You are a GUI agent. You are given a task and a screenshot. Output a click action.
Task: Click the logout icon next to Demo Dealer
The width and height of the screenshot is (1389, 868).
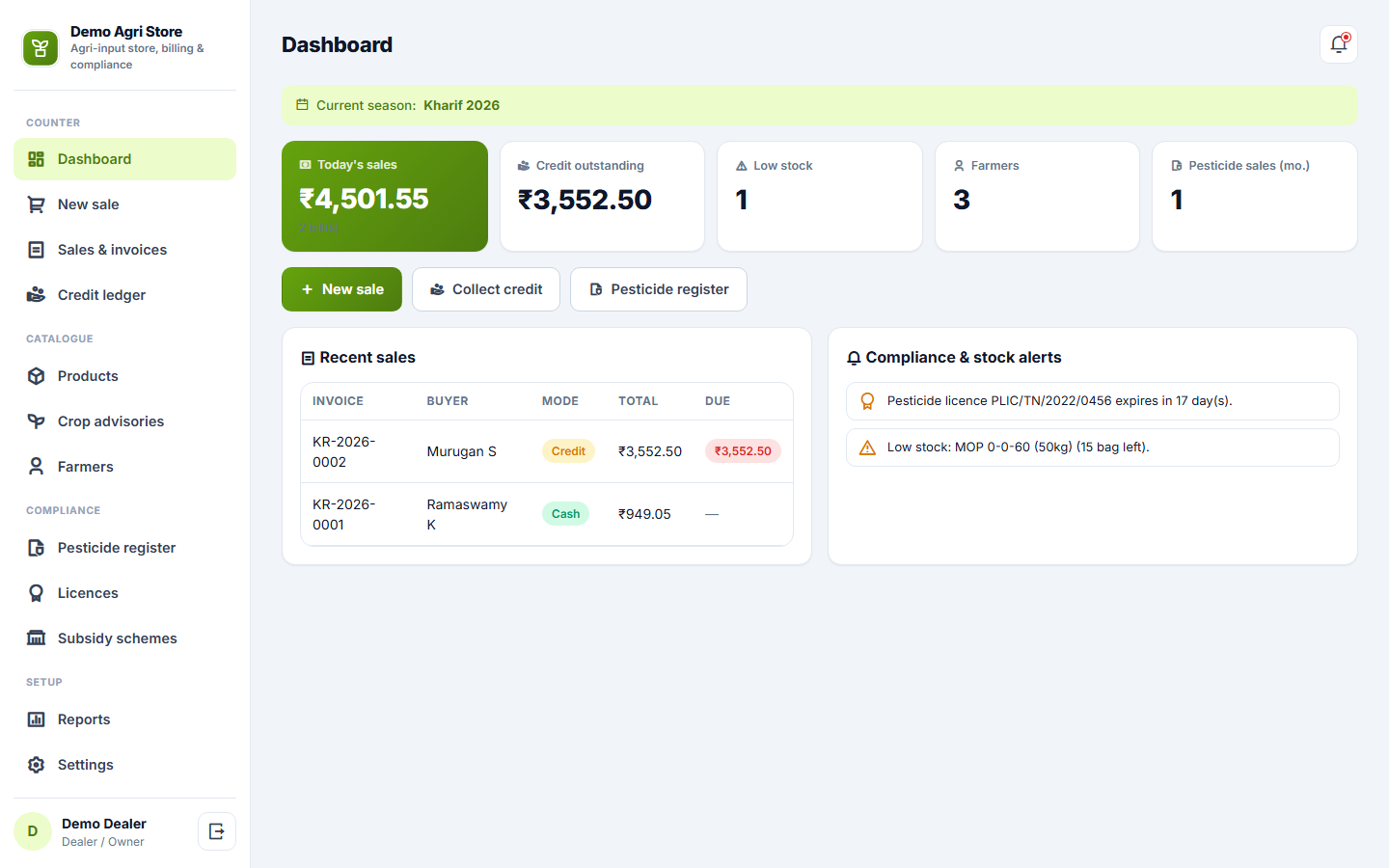point(217,831)
